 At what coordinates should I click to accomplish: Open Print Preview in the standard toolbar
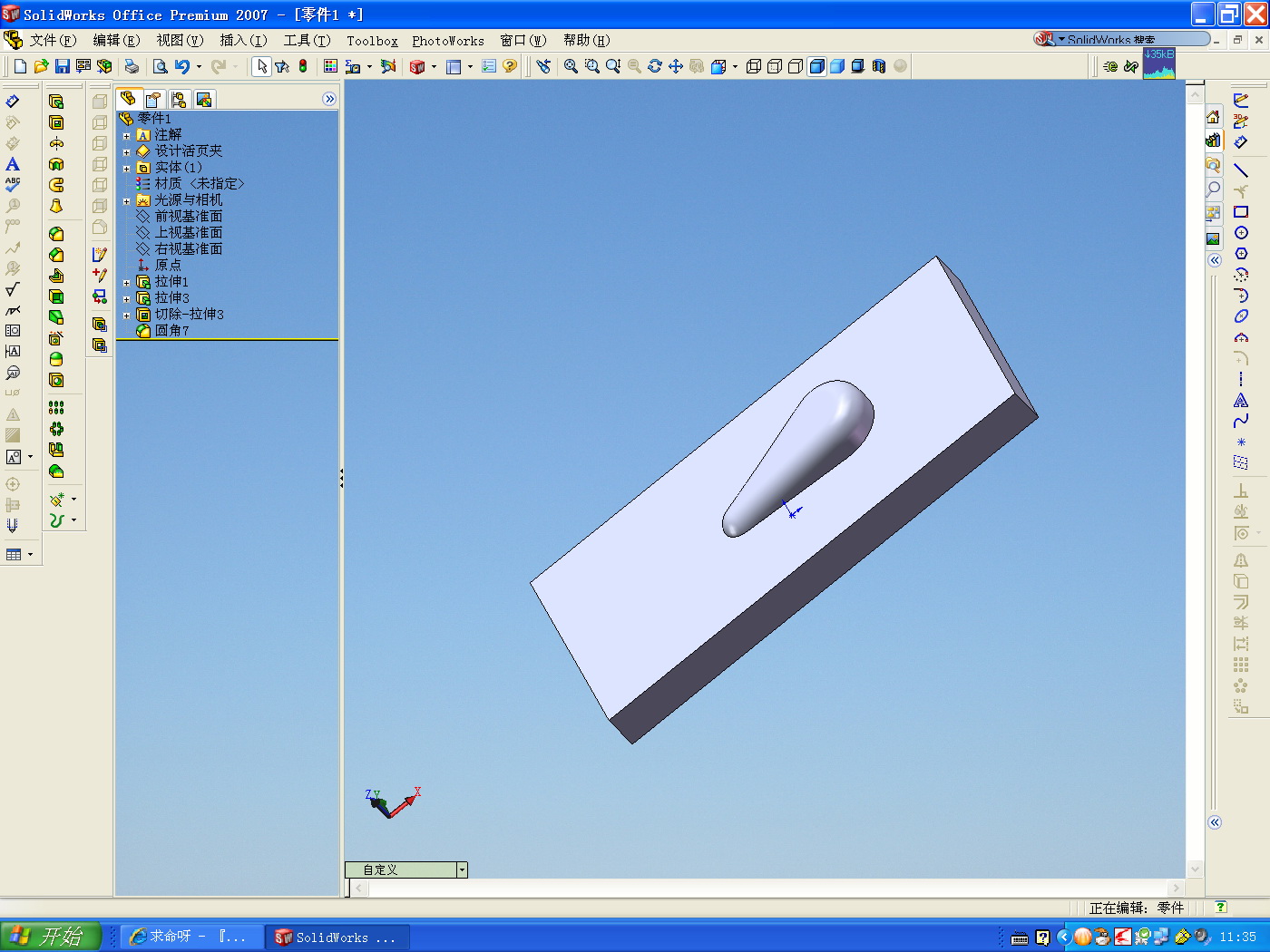[160, 66]
